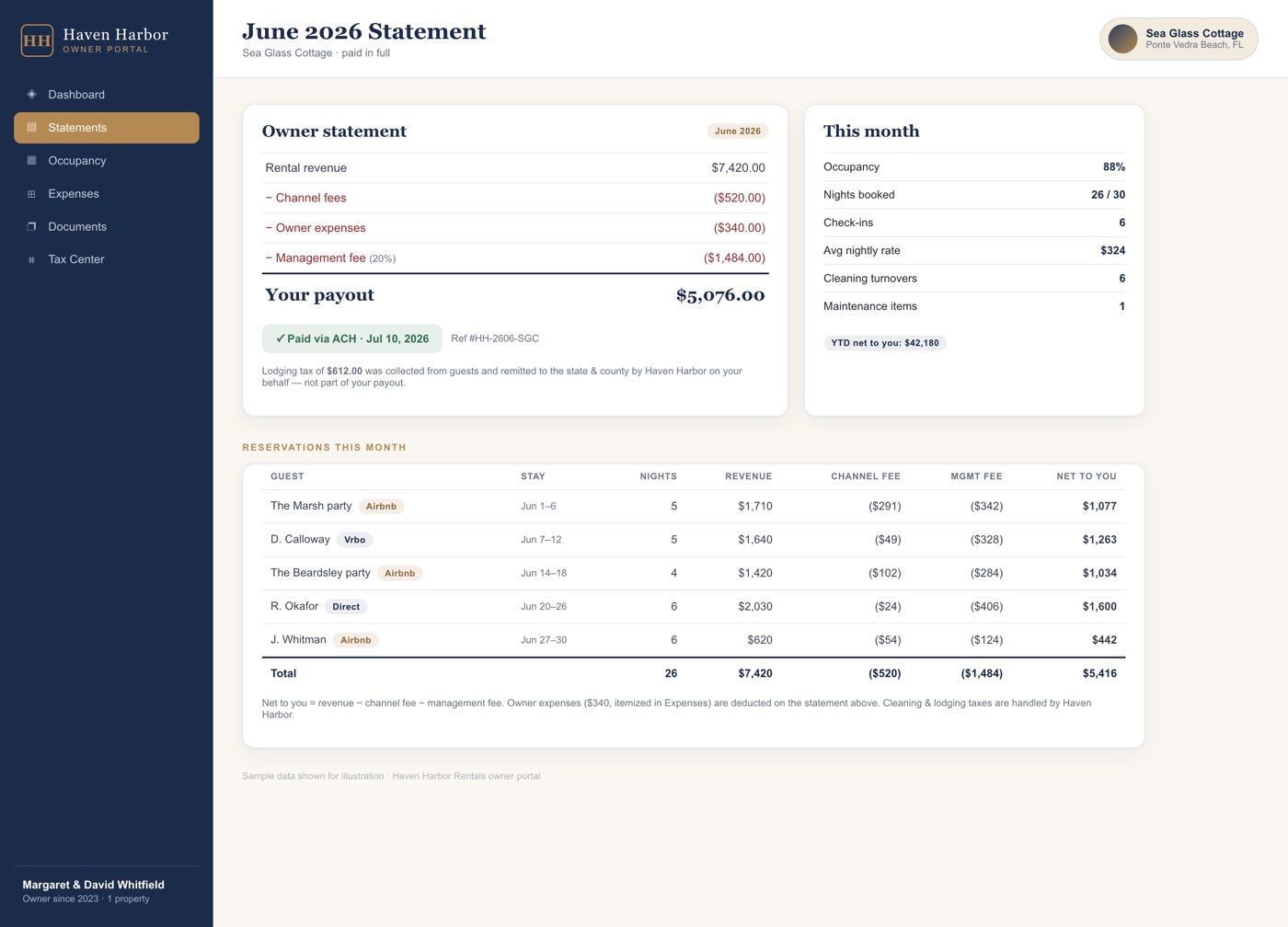Click the Sea Glass Cottage avatar circle
This screenshot has width=1288, height=927.
(x=1122, y=40)
